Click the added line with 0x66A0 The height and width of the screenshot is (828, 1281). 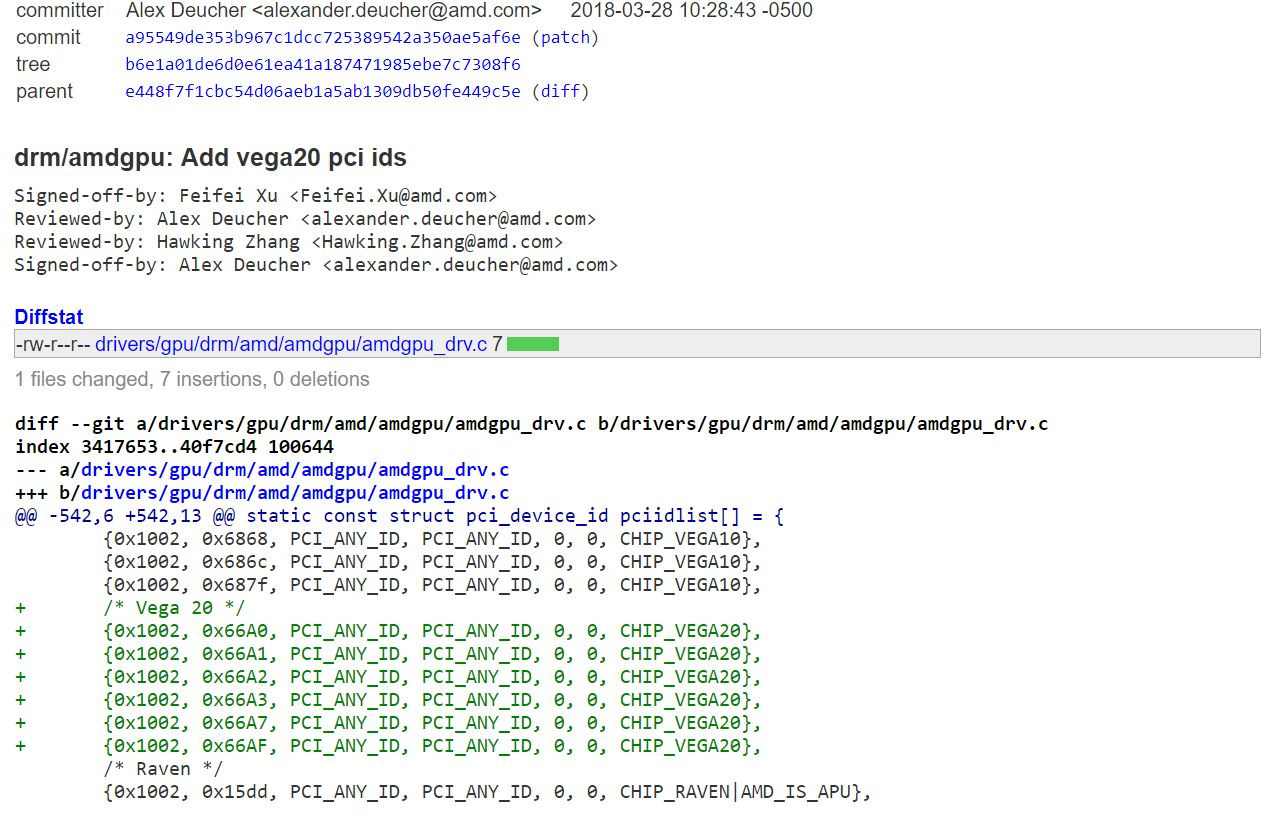click(432, 631)
